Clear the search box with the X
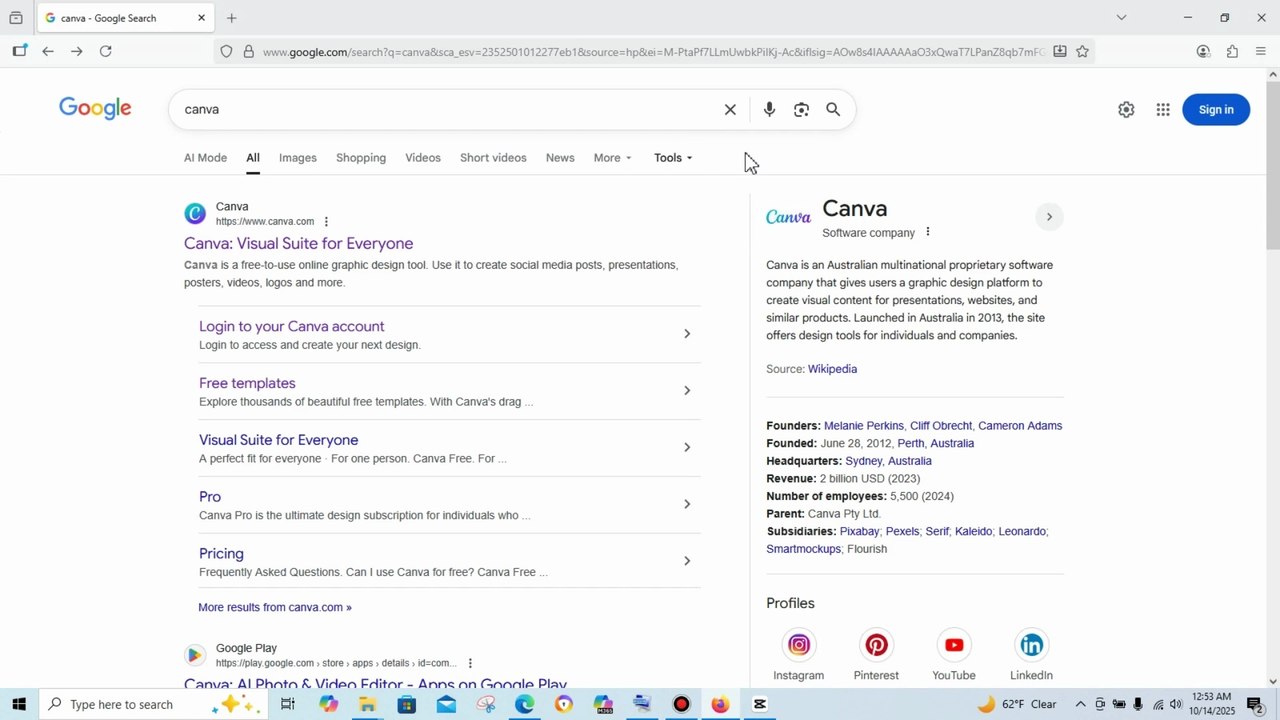Screen dimensions: 1280x720 tap(730, 110)
